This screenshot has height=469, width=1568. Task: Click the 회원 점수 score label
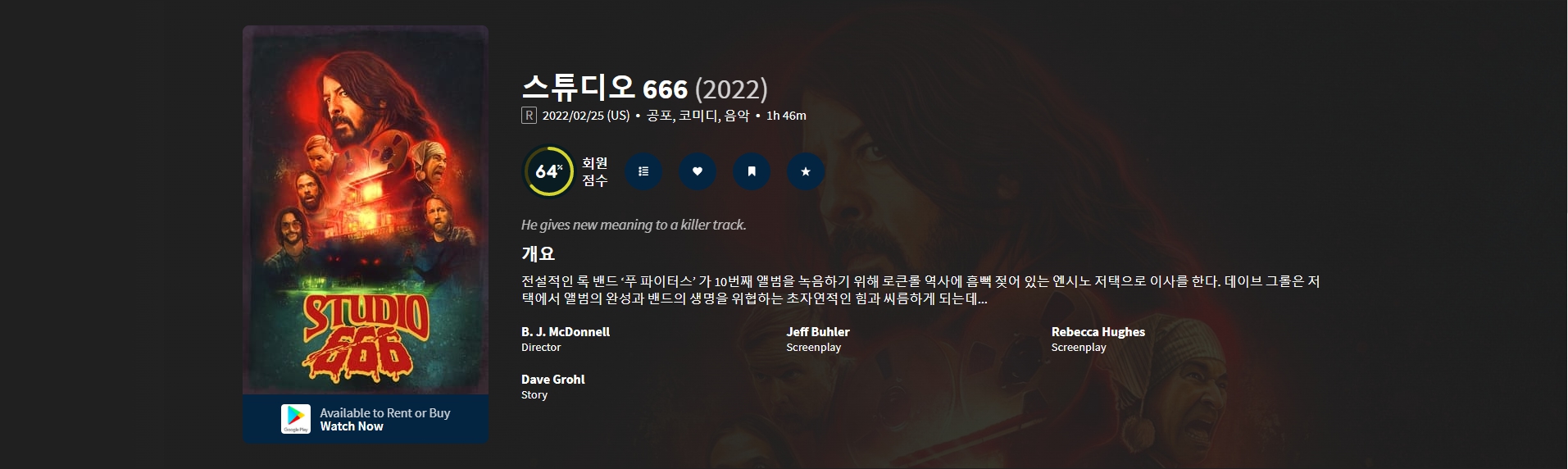(595, 171)
